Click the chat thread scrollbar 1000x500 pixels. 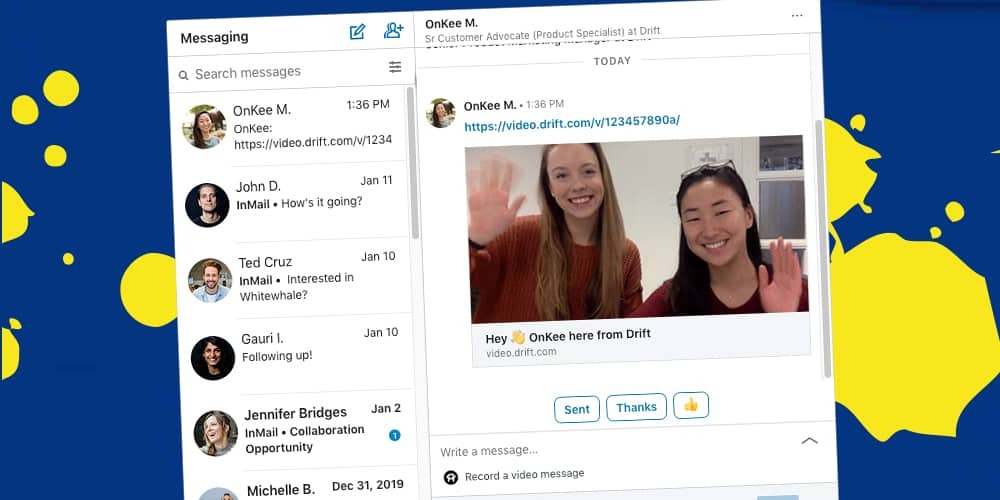[x=823, y=249]
